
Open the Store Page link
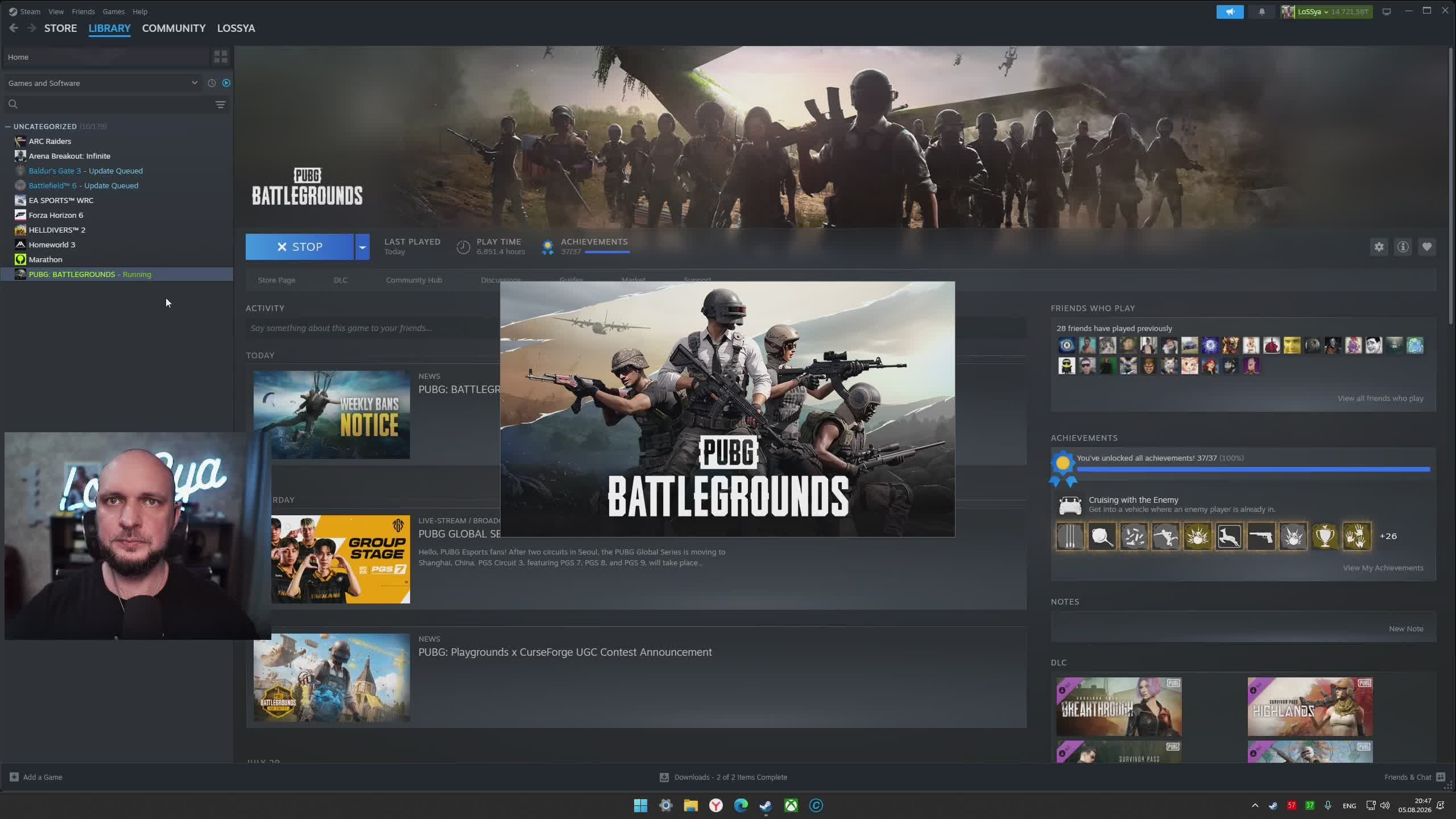point(276,280)
